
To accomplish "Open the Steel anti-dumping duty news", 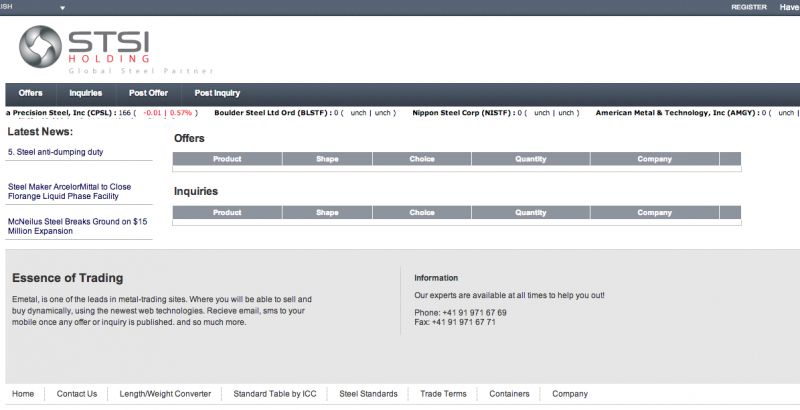I will 55,152.
